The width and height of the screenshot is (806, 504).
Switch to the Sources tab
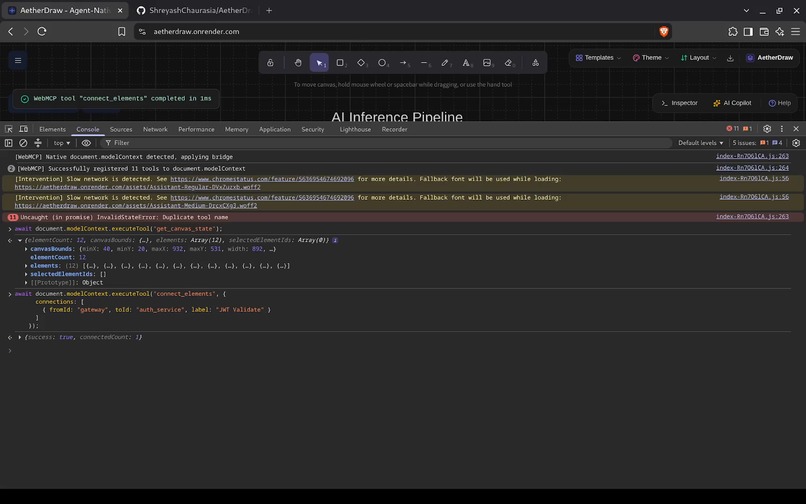[x=121, y=129]
